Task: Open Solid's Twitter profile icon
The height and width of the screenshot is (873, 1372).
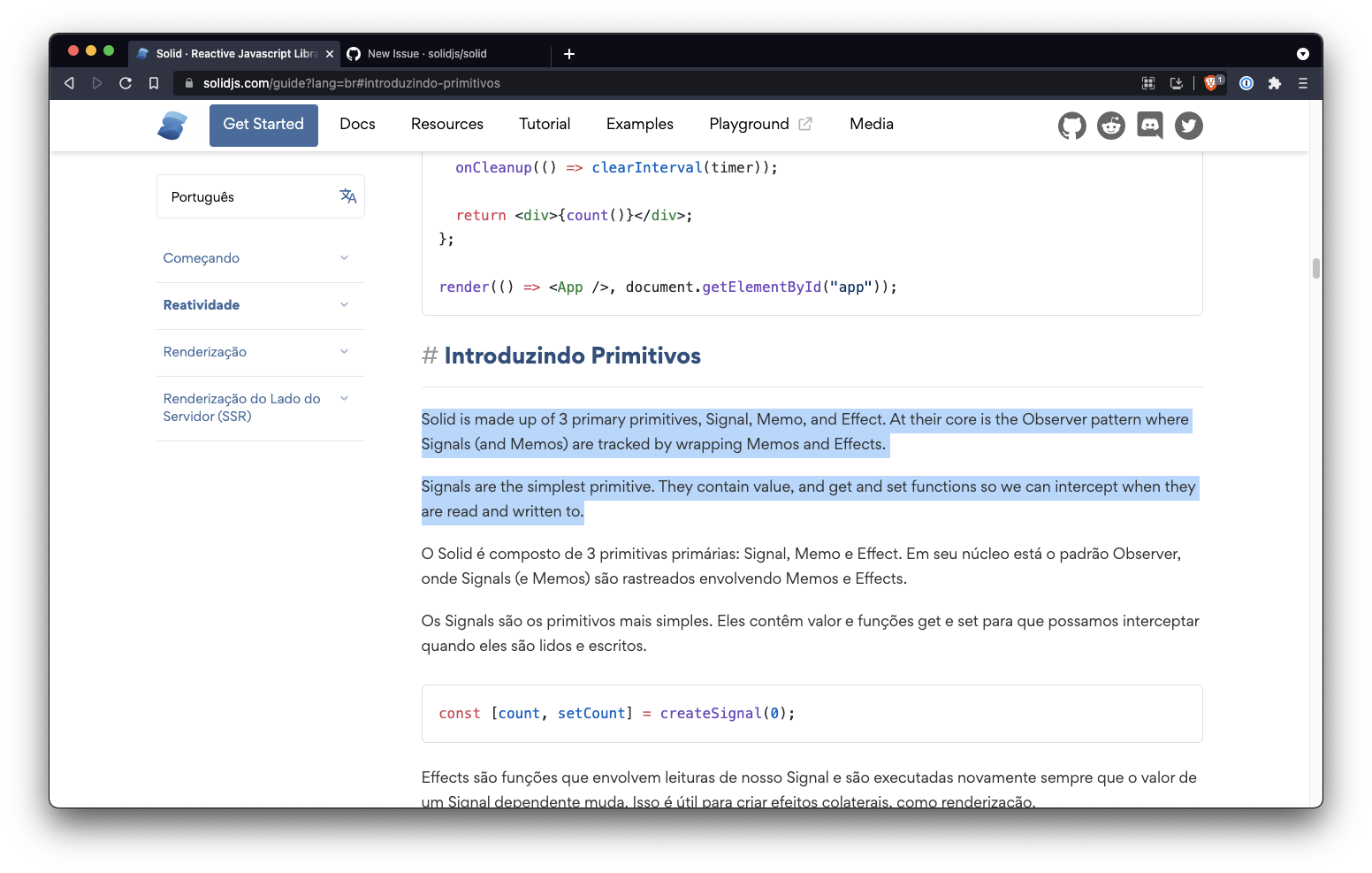Action: pyautogui.click(x=1188, y=126)
